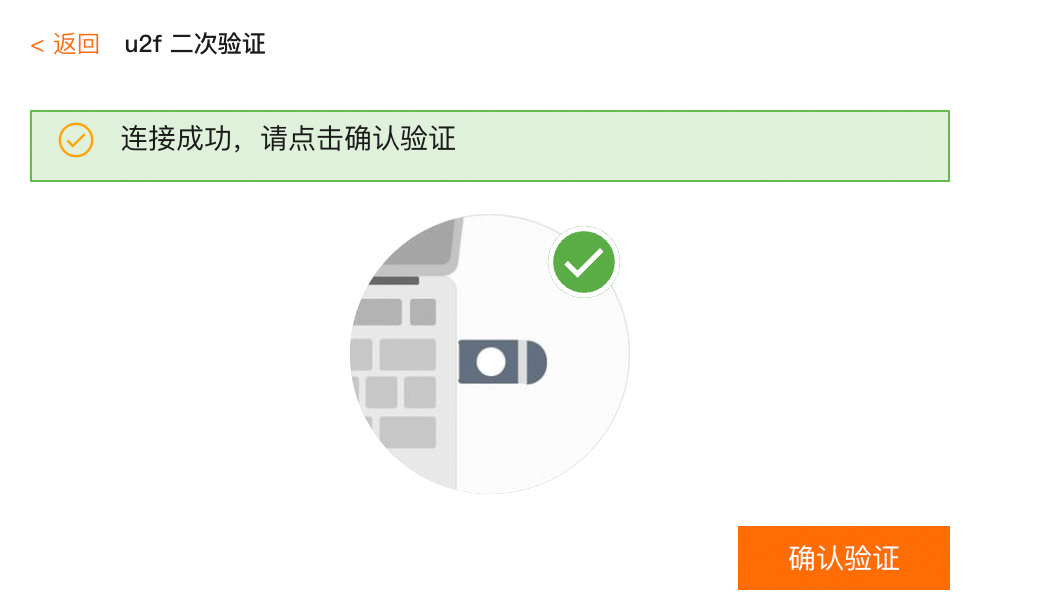Select the u2f 二次验证 page title

click(x=195, y=44)
